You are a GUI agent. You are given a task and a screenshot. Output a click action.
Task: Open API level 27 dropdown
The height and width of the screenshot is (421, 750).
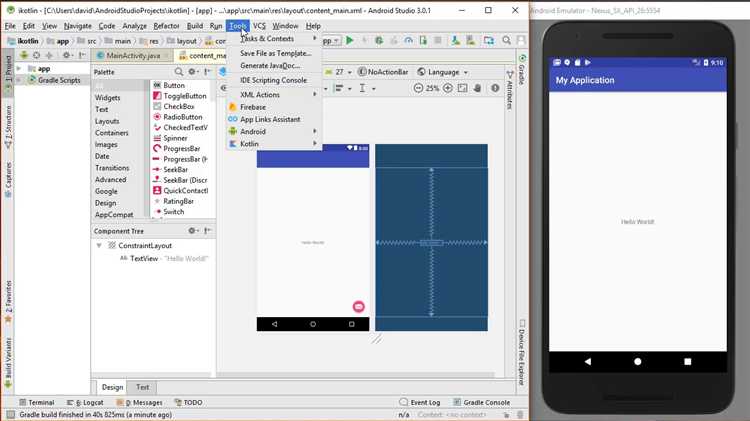pos(339,72)
